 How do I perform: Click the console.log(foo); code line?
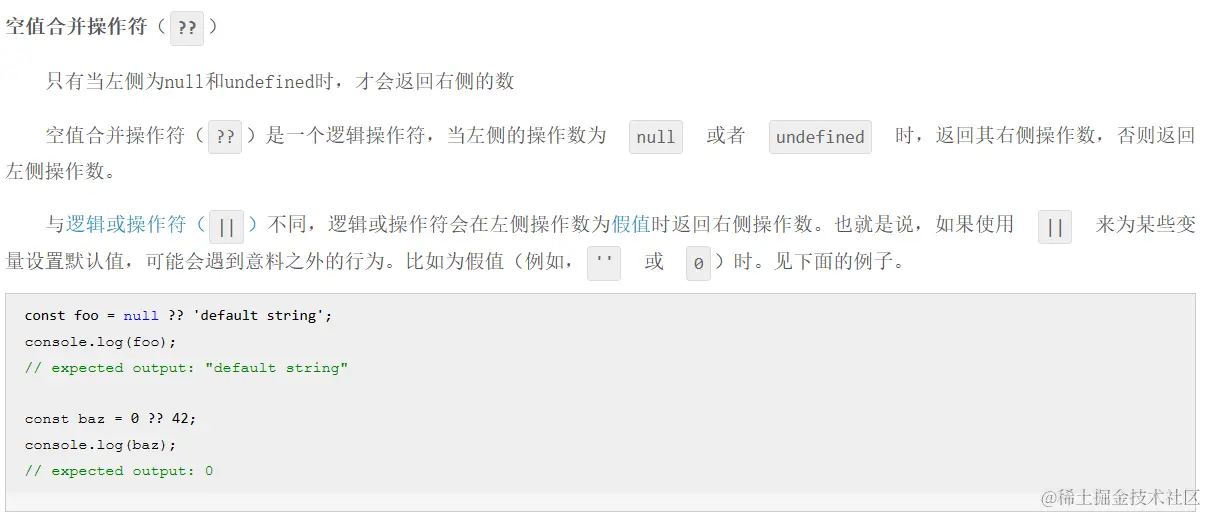coord(100,341)
